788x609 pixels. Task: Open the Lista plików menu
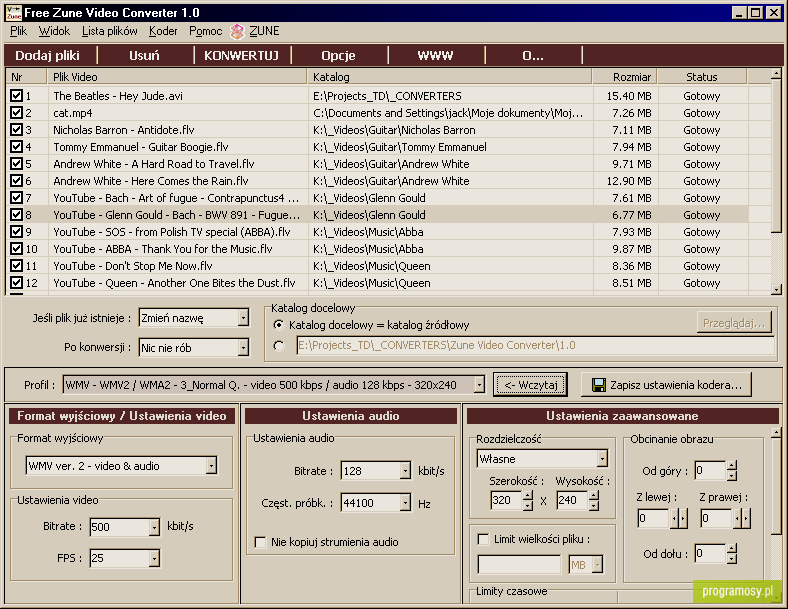110,31
